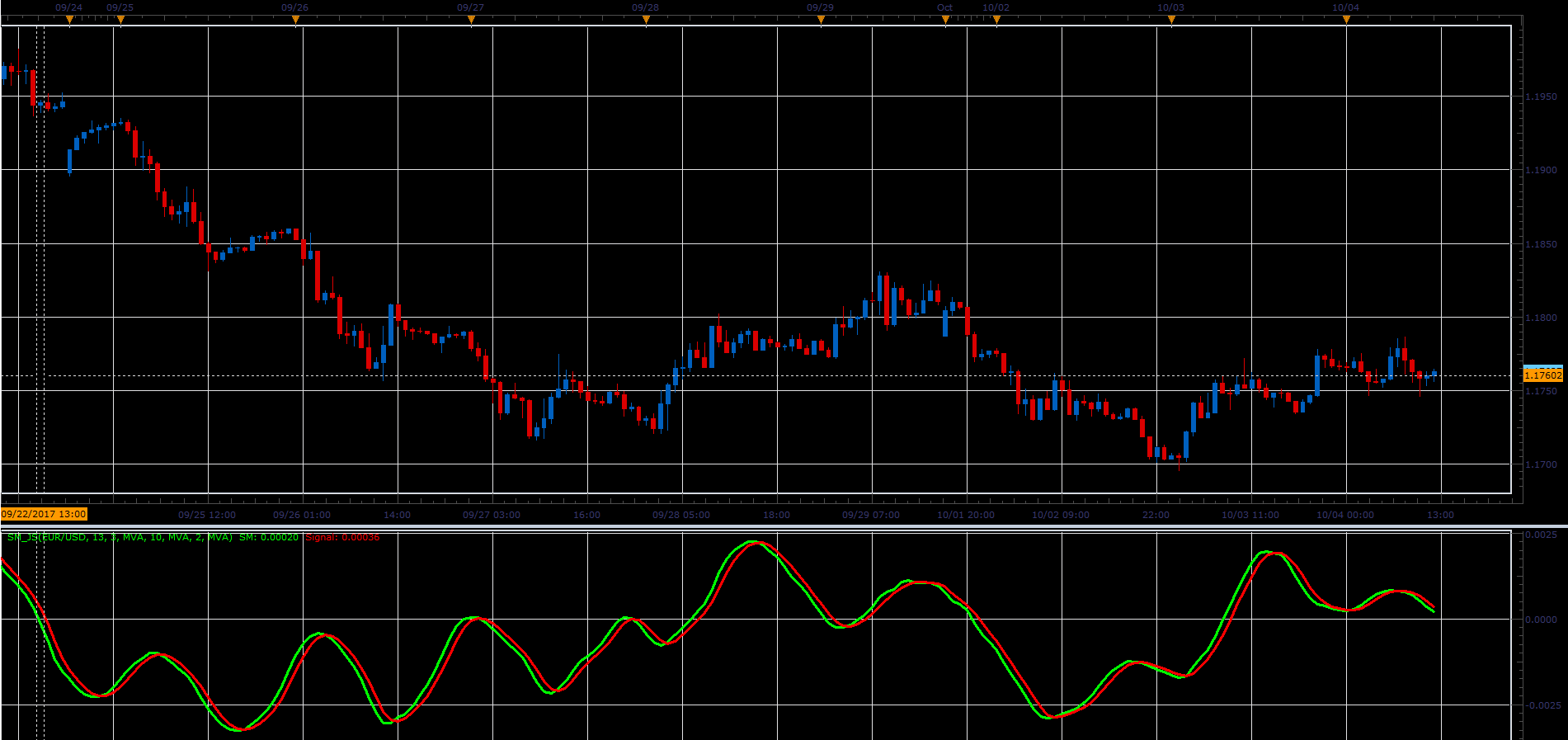Click the 09/25 day marker triangle
Image resolution: width=1568 pixels, height=740 pixels.
pyautogui.click(x=120, y=20)
